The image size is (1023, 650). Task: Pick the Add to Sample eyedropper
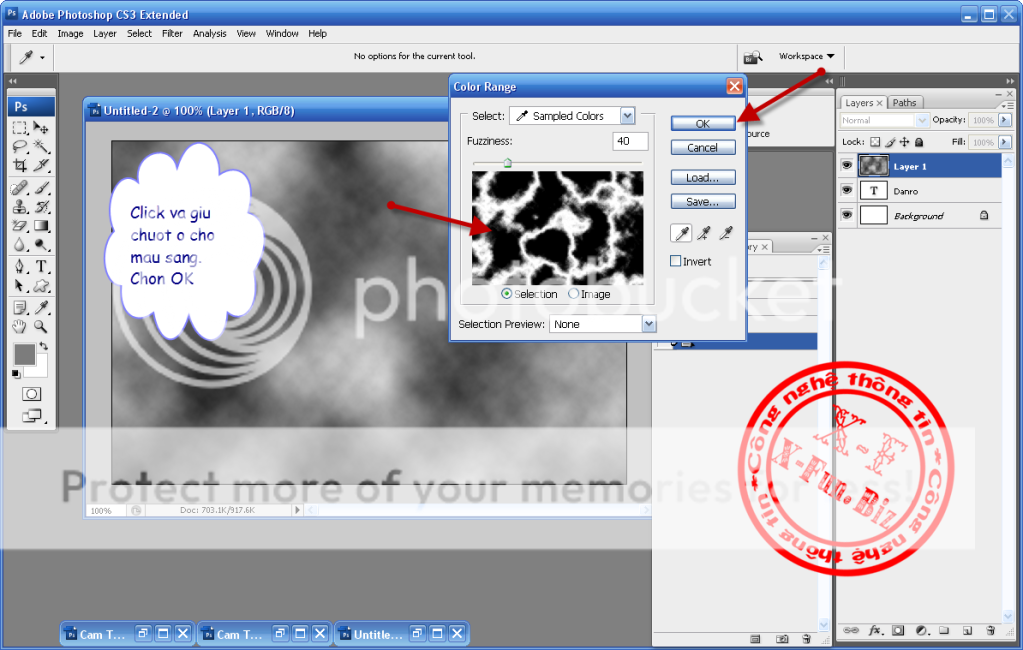point(703,233)
